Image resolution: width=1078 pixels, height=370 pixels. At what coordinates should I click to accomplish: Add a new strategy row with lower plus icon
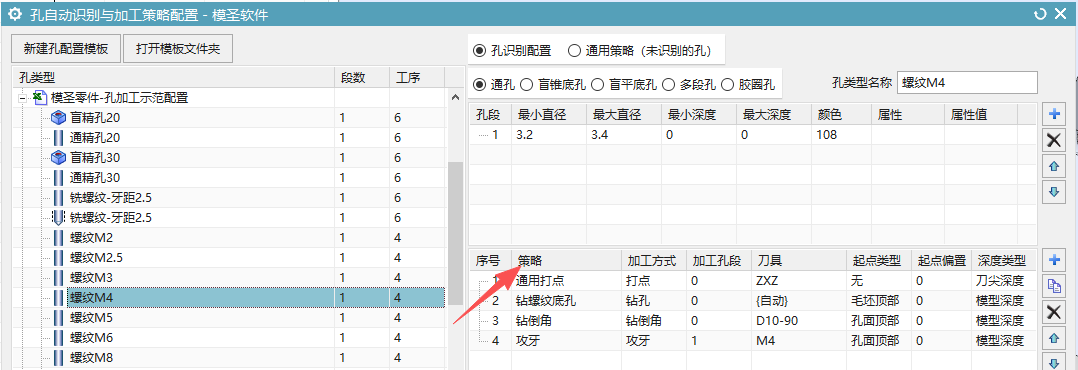pyautogui.click(x=1053, y=260)
